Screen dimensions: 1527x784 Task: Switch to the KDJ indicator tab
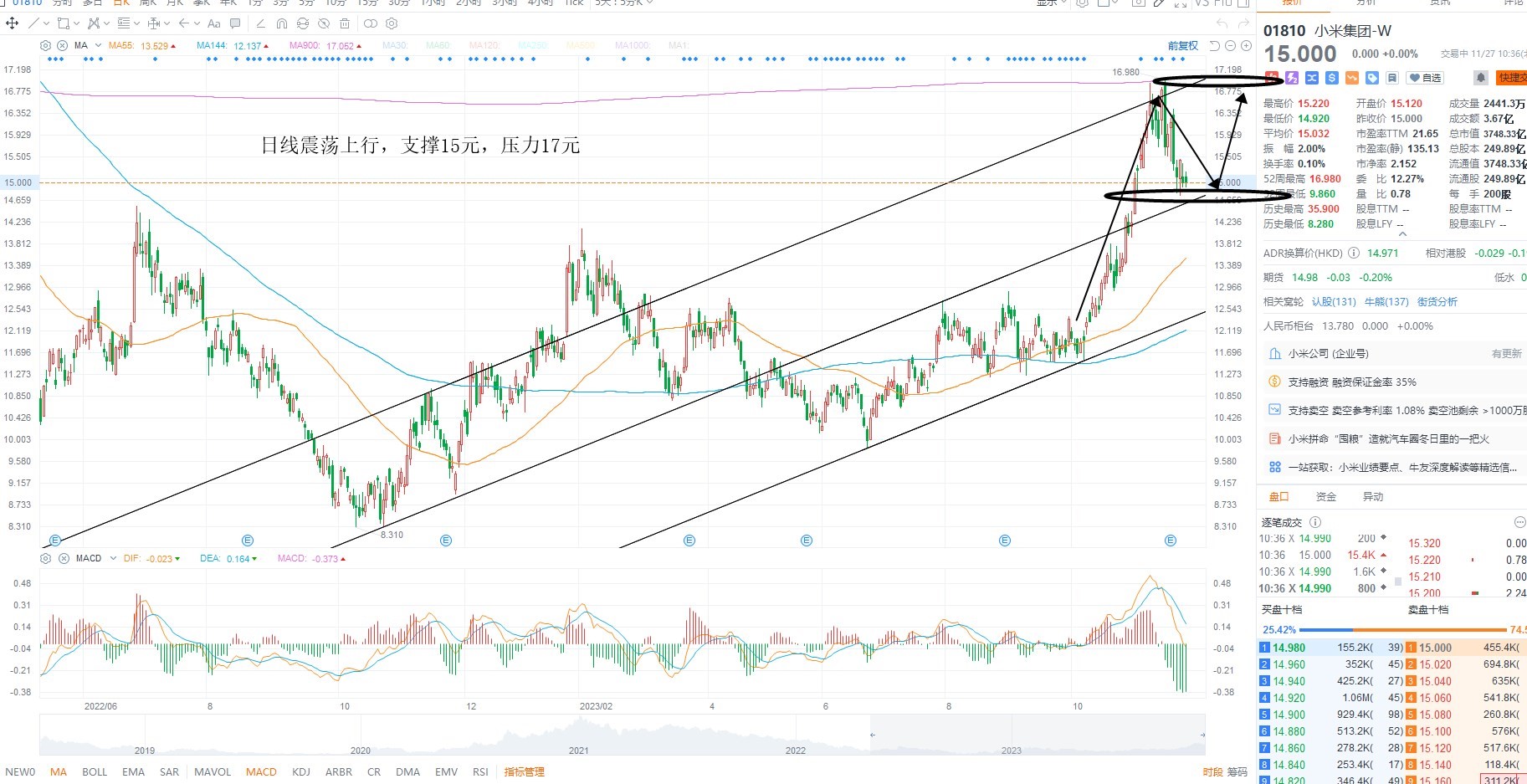(x=301, y=771)
